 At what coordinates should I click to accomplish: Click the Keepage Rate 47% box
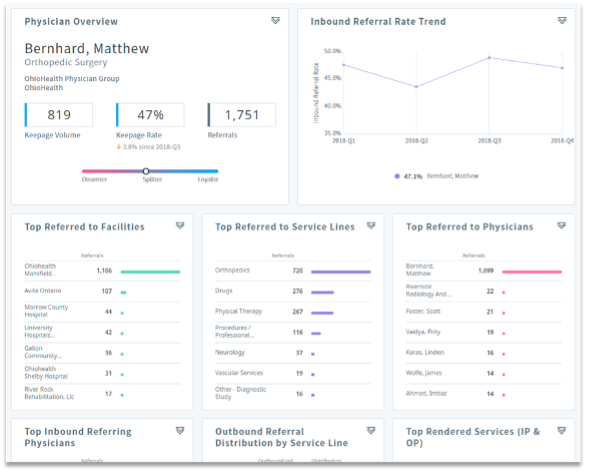pyautogui.click(x=150, y=115)
